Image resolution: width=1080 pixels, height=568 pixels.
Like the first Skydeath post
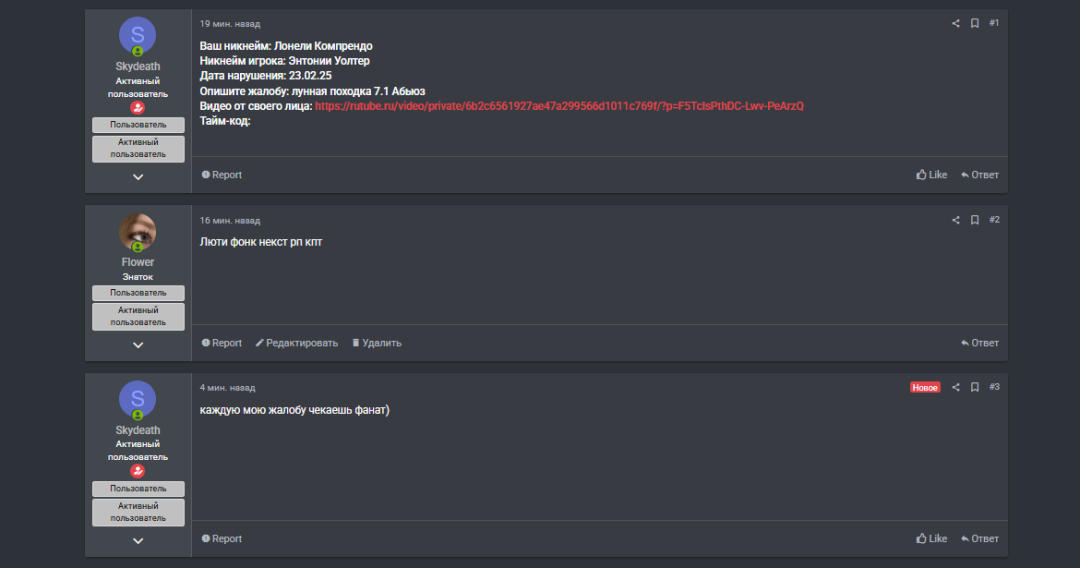[x=931, y=175]
